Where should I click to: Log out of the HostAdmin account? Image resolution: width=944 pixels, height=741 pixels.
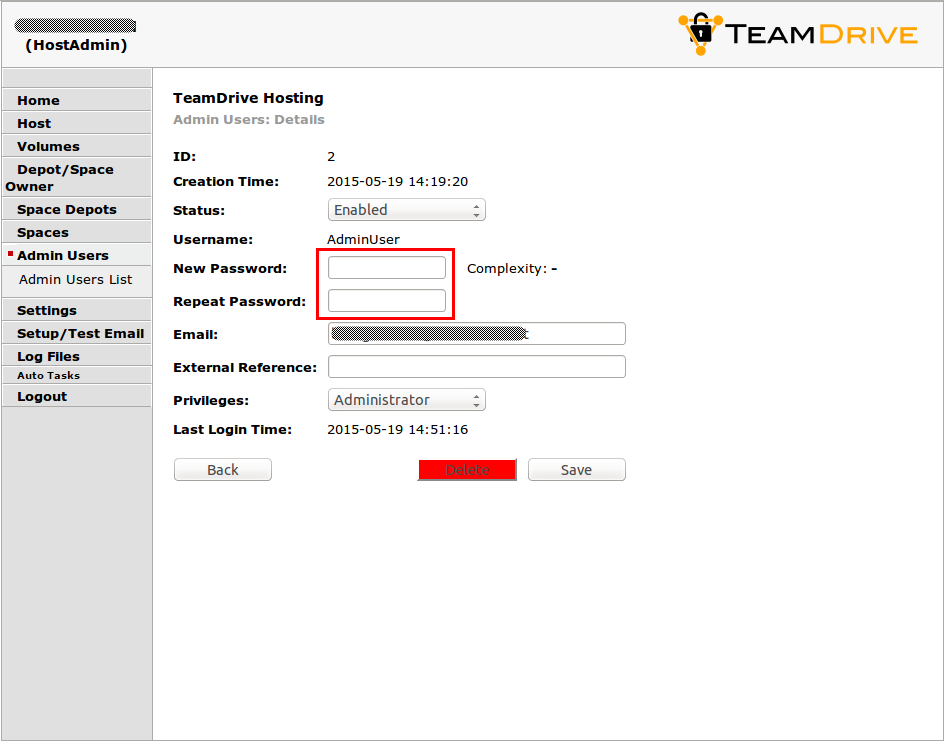pos(41,396)
